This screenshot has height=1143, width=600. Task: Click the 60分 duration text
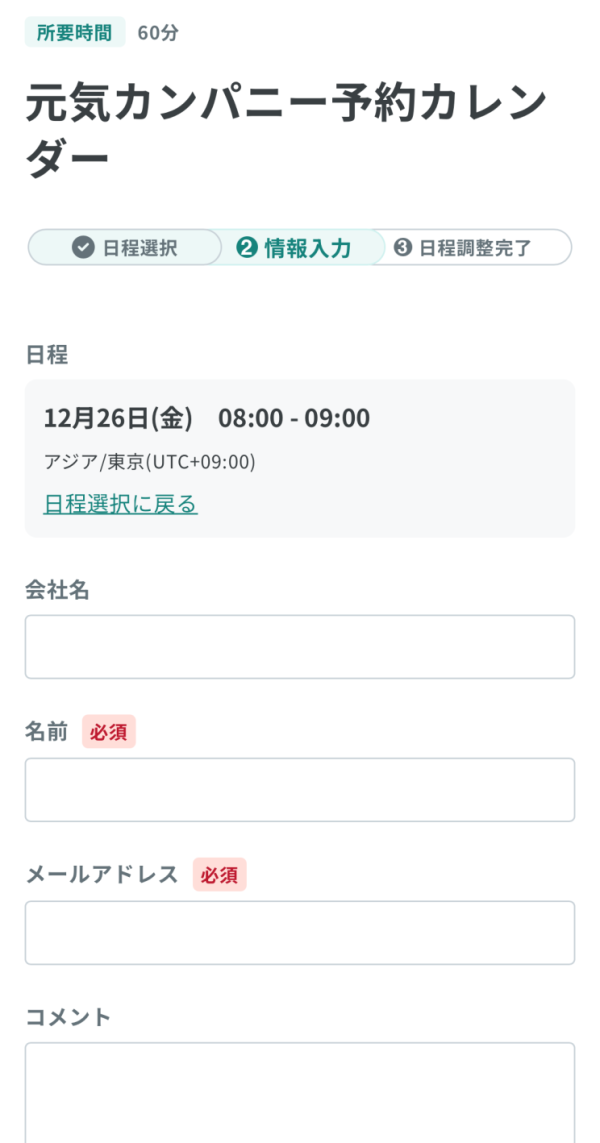tap(158, 32)
